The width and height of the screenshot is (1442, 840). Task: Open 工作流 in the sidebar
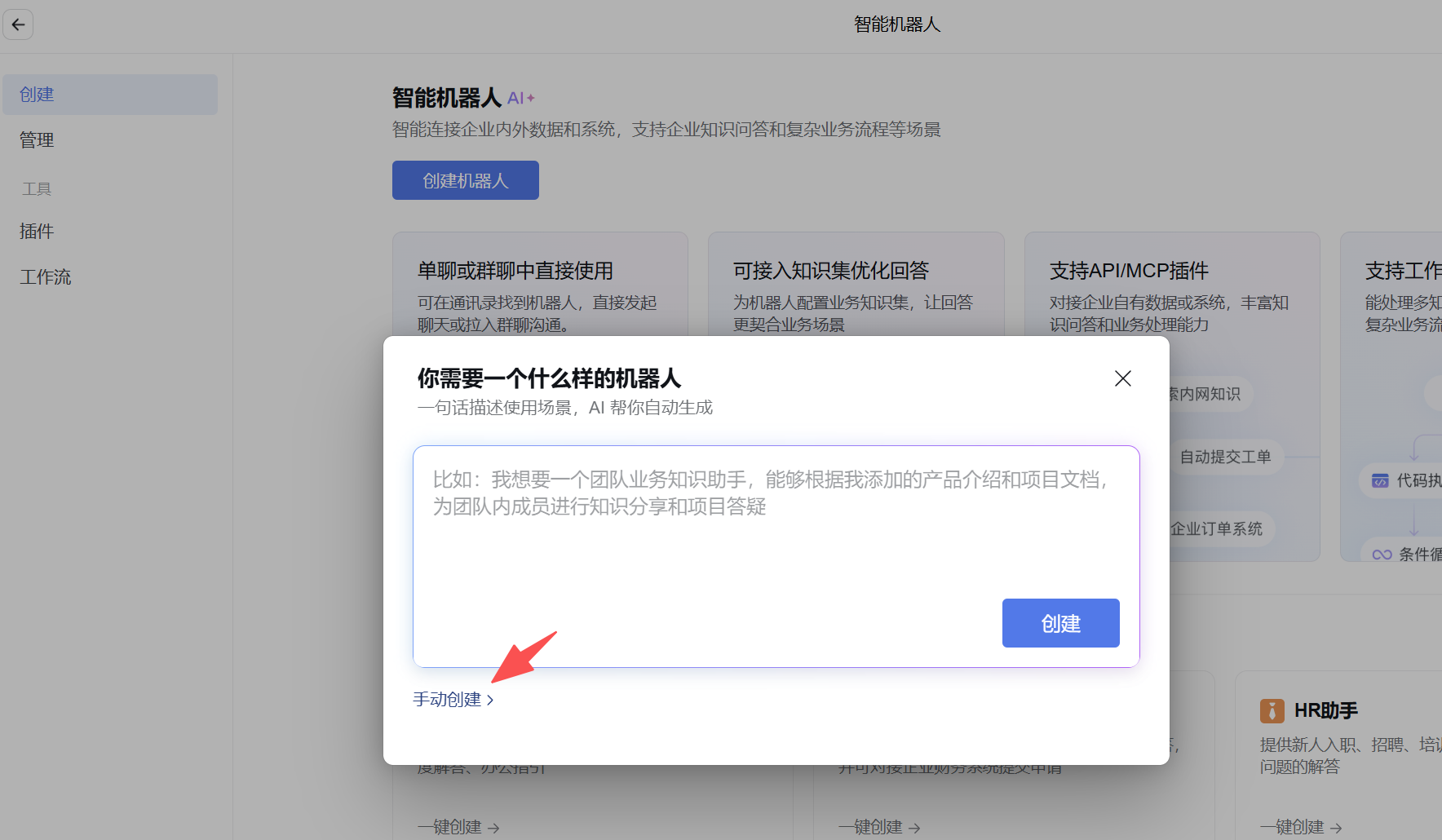[46, 277]
